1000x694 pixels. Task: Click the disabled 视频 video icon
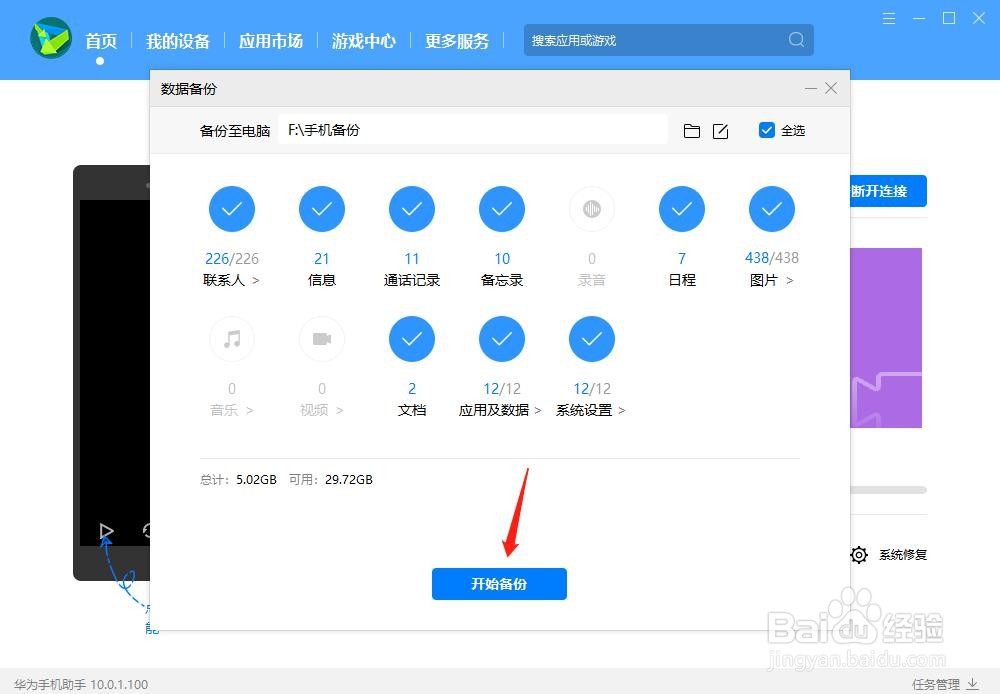322,339
